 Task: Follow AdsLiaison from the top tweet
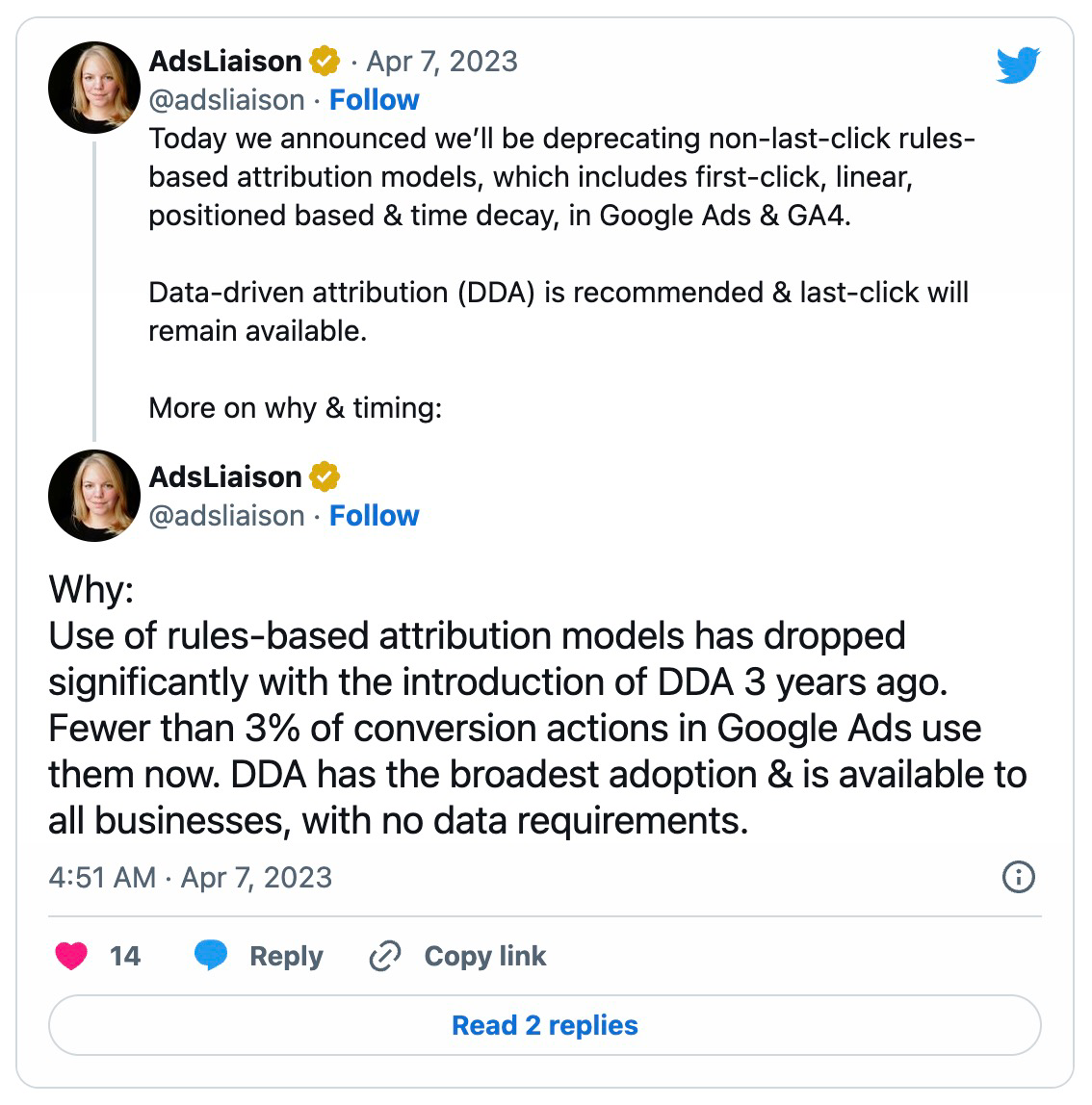click(374, 100)
